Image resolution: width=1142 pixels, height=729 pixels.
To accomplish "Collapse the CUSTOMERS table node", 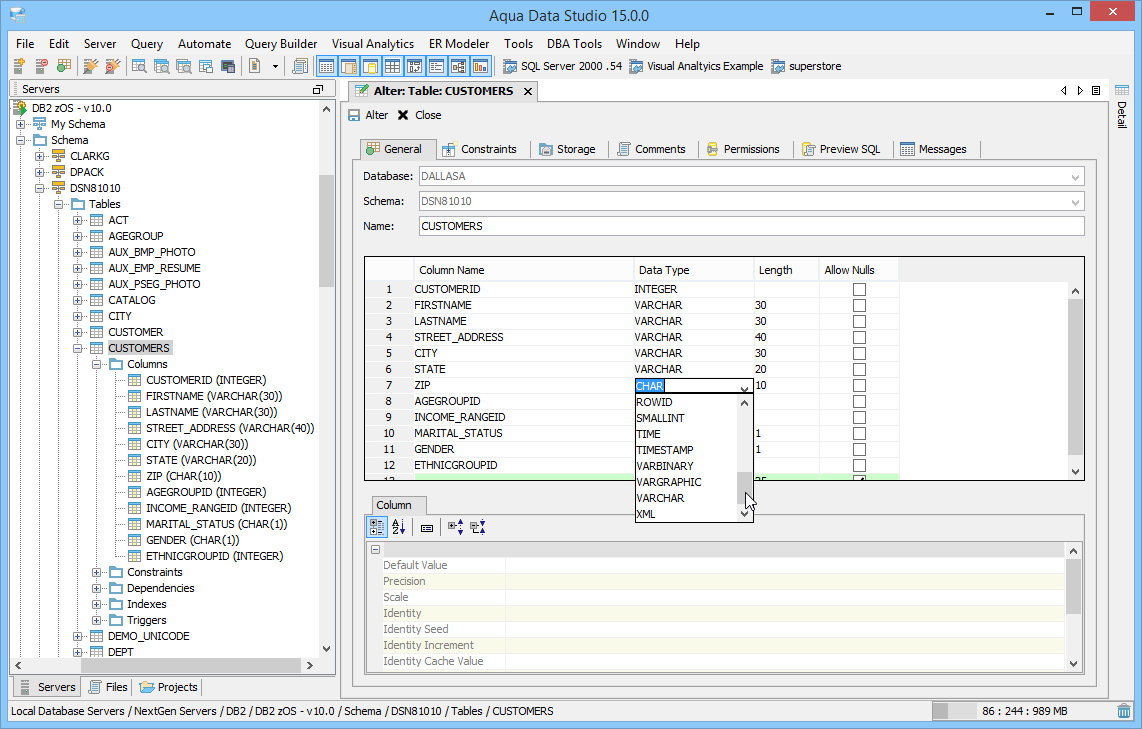I will [x=78, y=349].
